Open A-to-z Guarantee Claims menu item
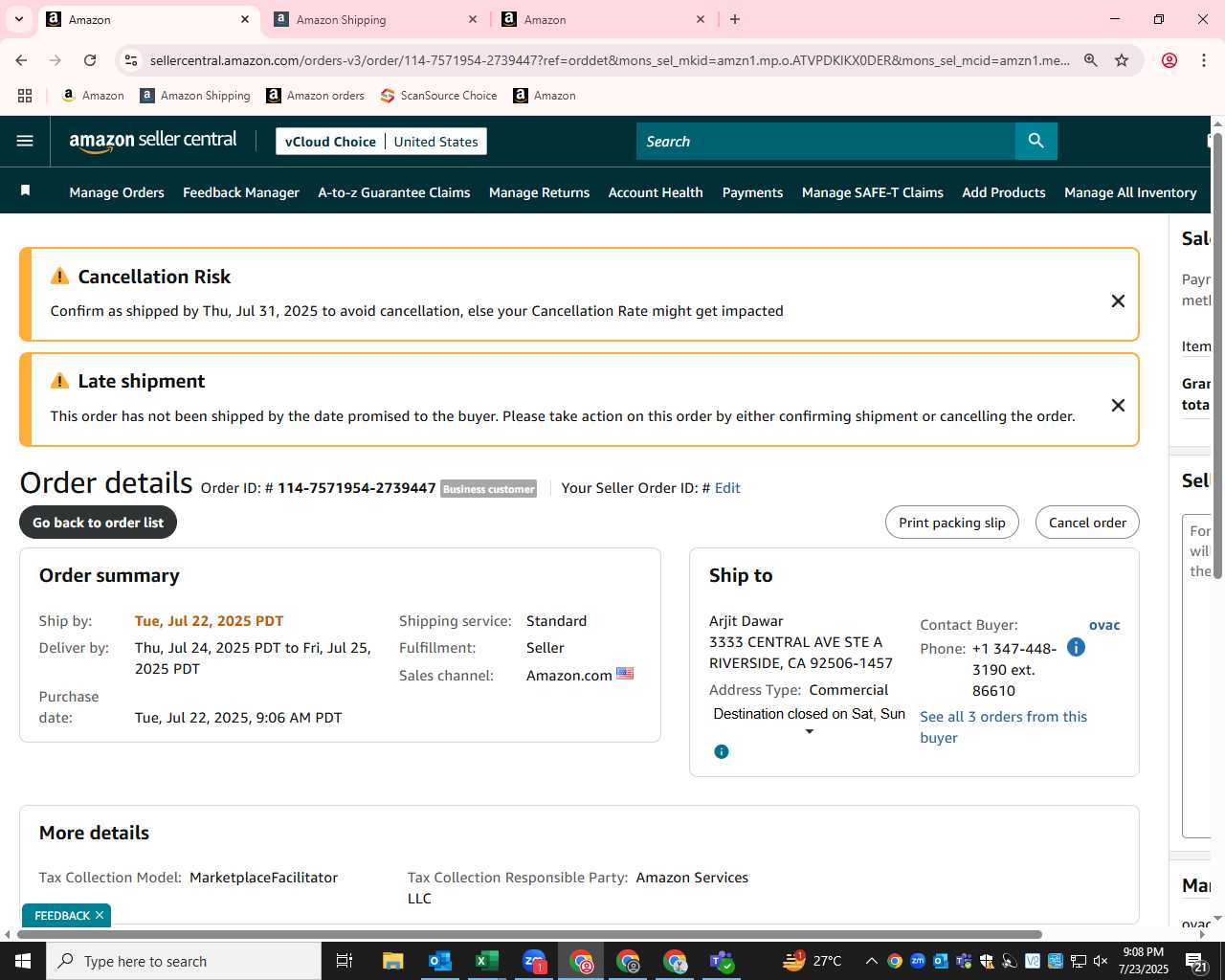The image size is (1225, 980). coord(394,192)
